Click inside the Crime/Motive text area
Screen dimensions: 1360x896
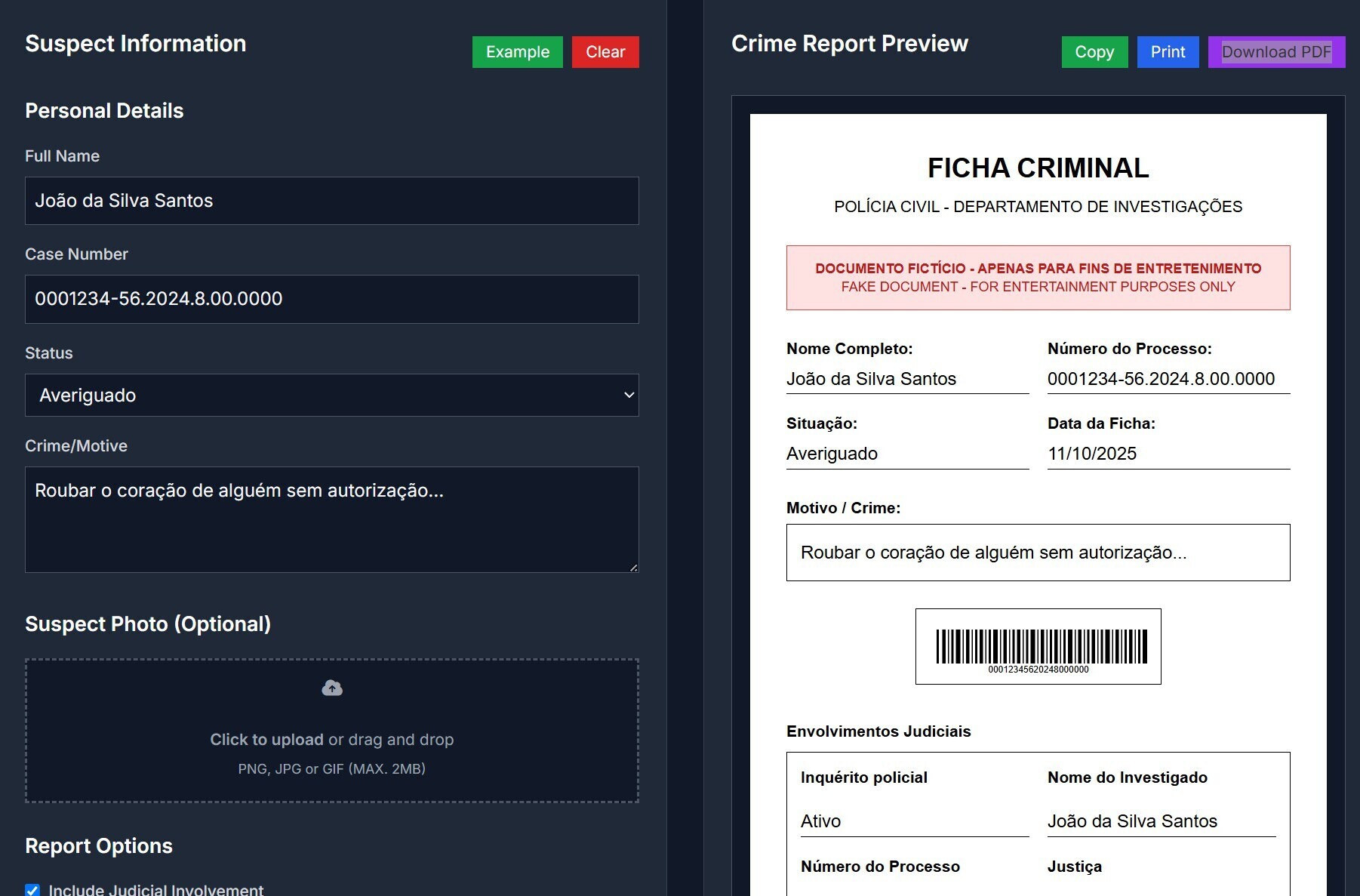point(332,519)
